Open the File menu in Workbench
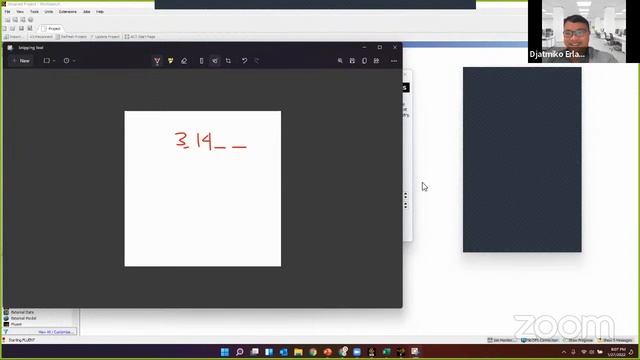 point(7,12)
